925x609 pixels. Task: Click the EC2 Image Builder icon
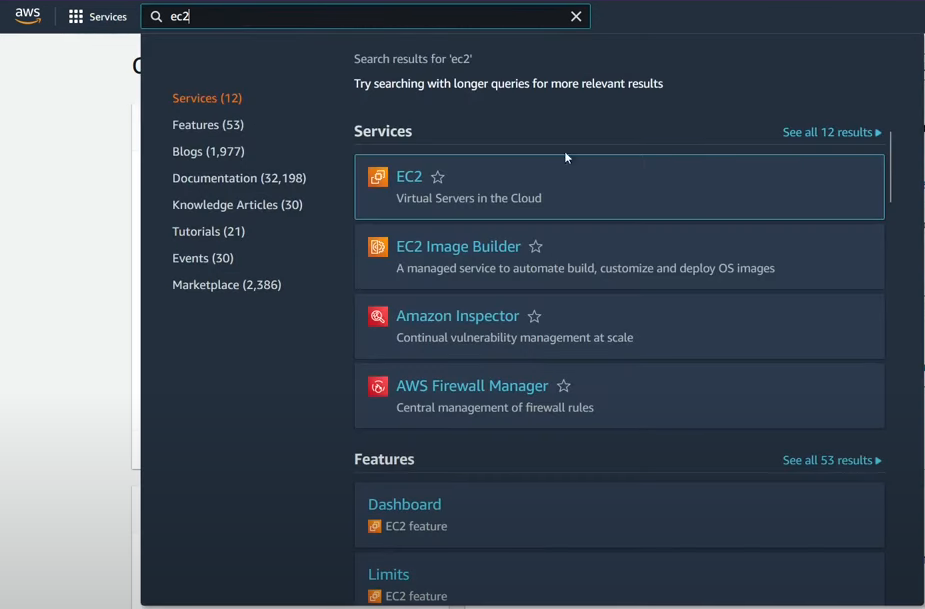[x=378, y=247]
